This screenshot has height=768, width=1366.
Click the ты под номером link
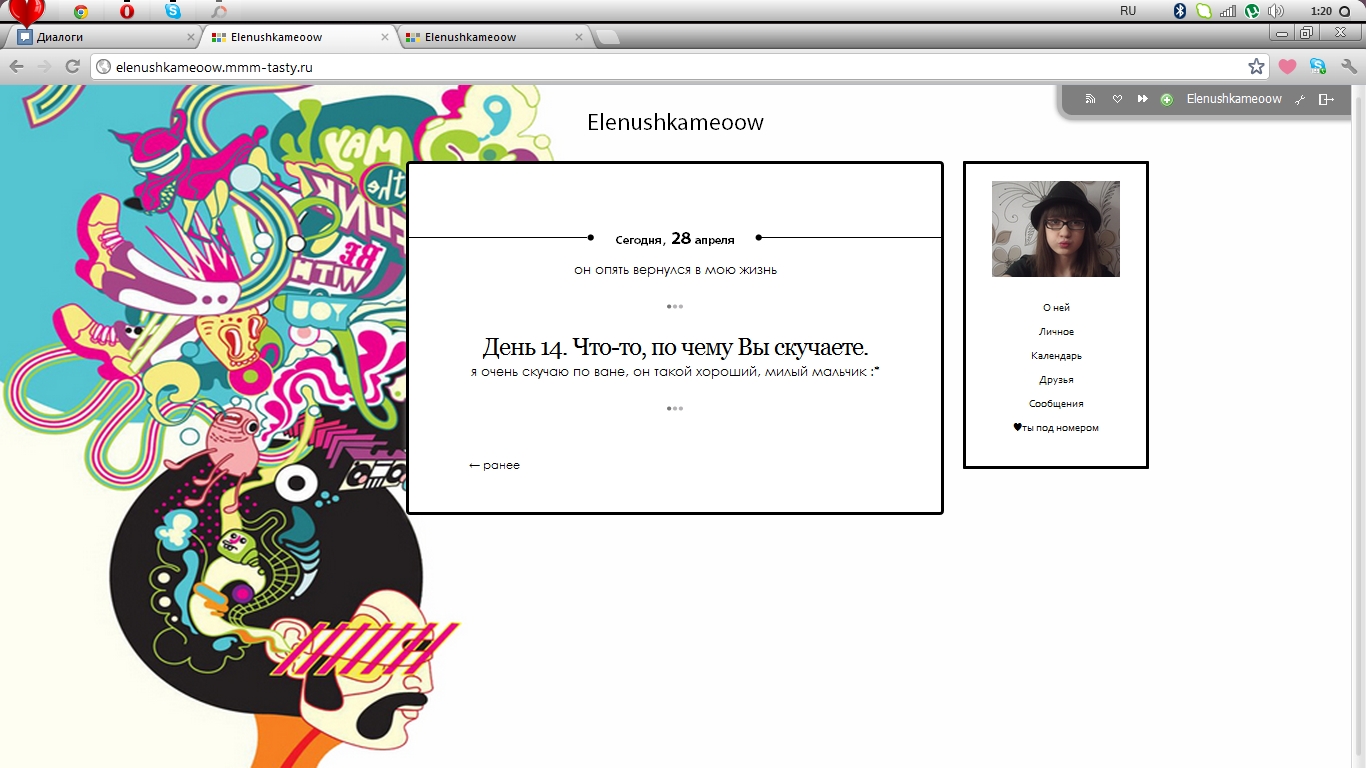point(1056,428)
